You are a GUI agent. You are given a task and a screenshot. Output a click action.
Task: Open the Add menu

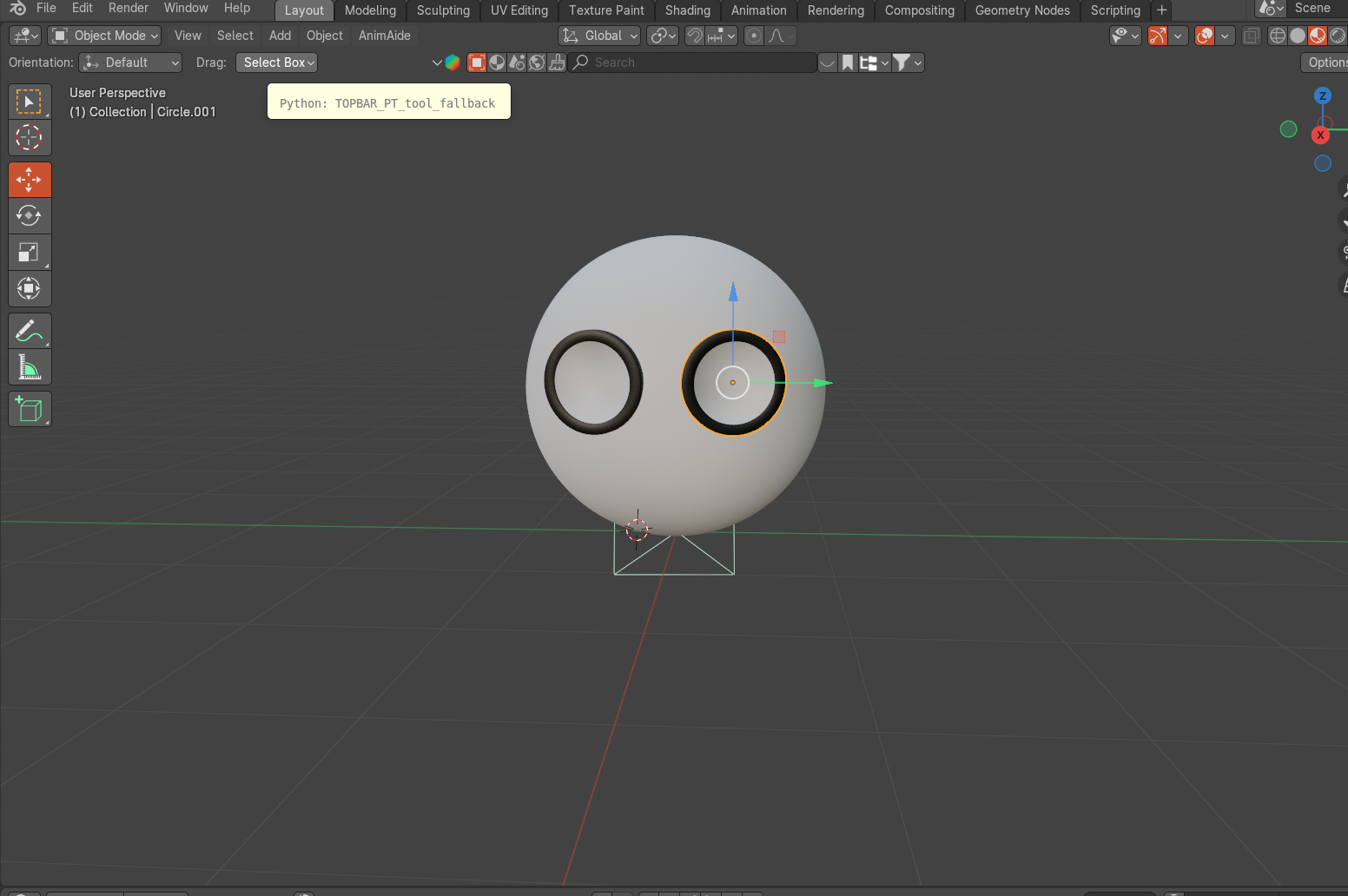(280, 36)
